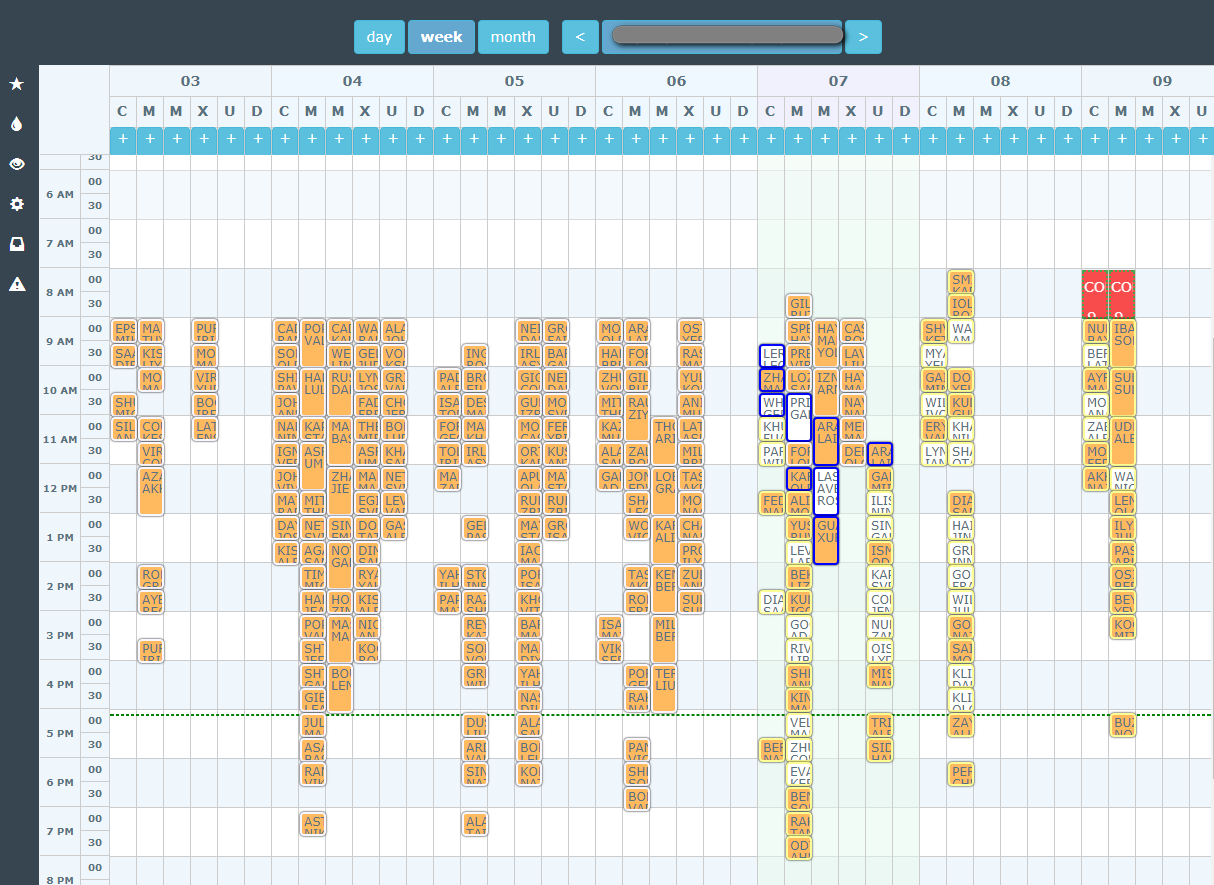Add event with plus under day 03 column X
This screenshot has width=1214, height=885.
click(x=204, y=141)
